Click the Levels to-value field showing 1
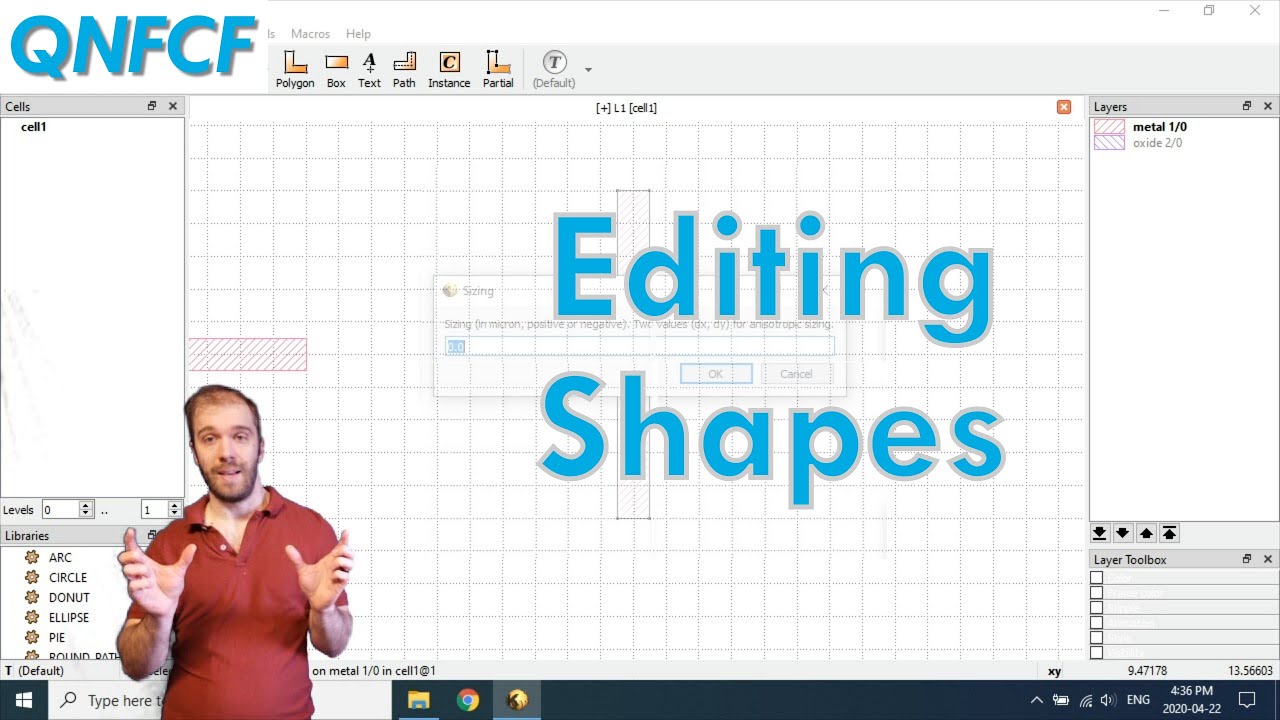 click(x=154, y=510)
